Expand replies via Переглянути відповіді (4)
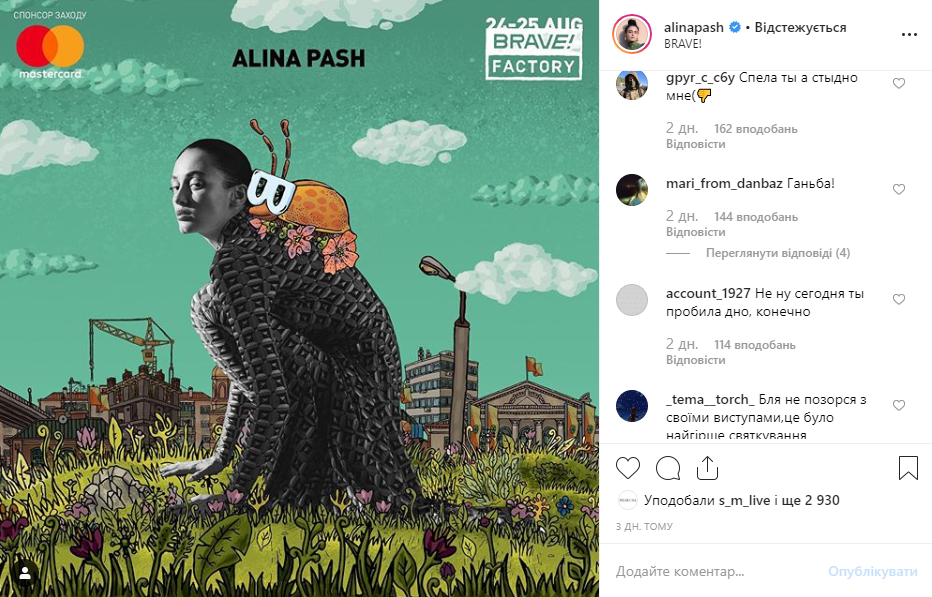Screen dimensions: 932x597 point(777,253)
